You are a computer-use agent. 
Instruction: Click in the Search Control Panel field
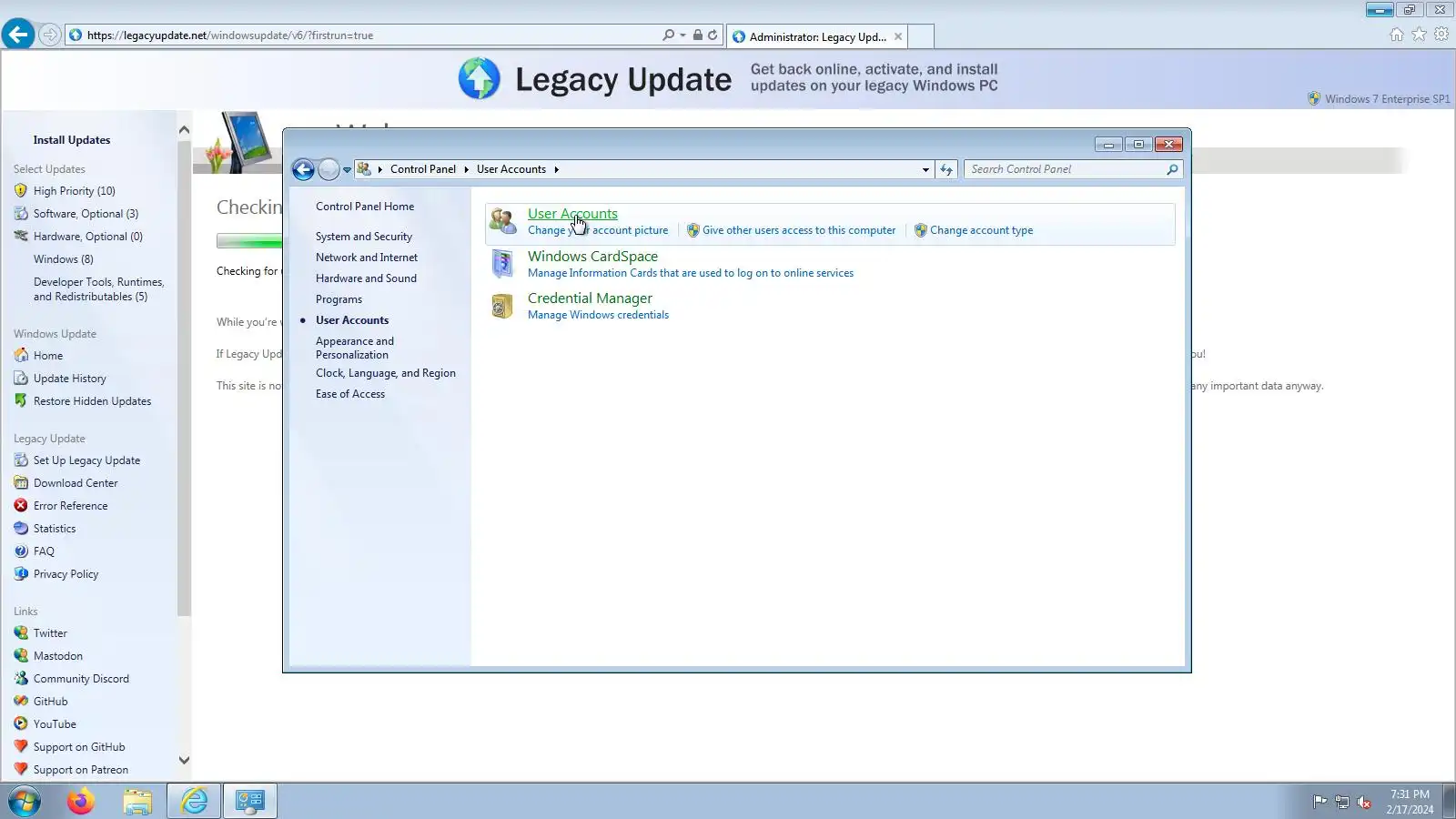[x=1065, y=169]
